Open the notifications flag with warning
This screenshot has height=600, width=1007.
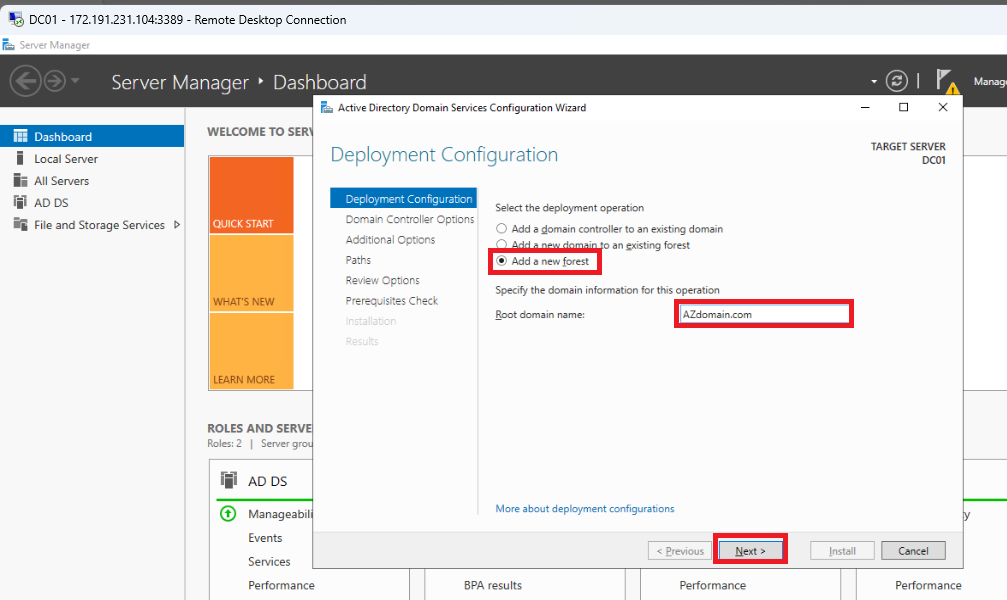click(x=947, y=81)
